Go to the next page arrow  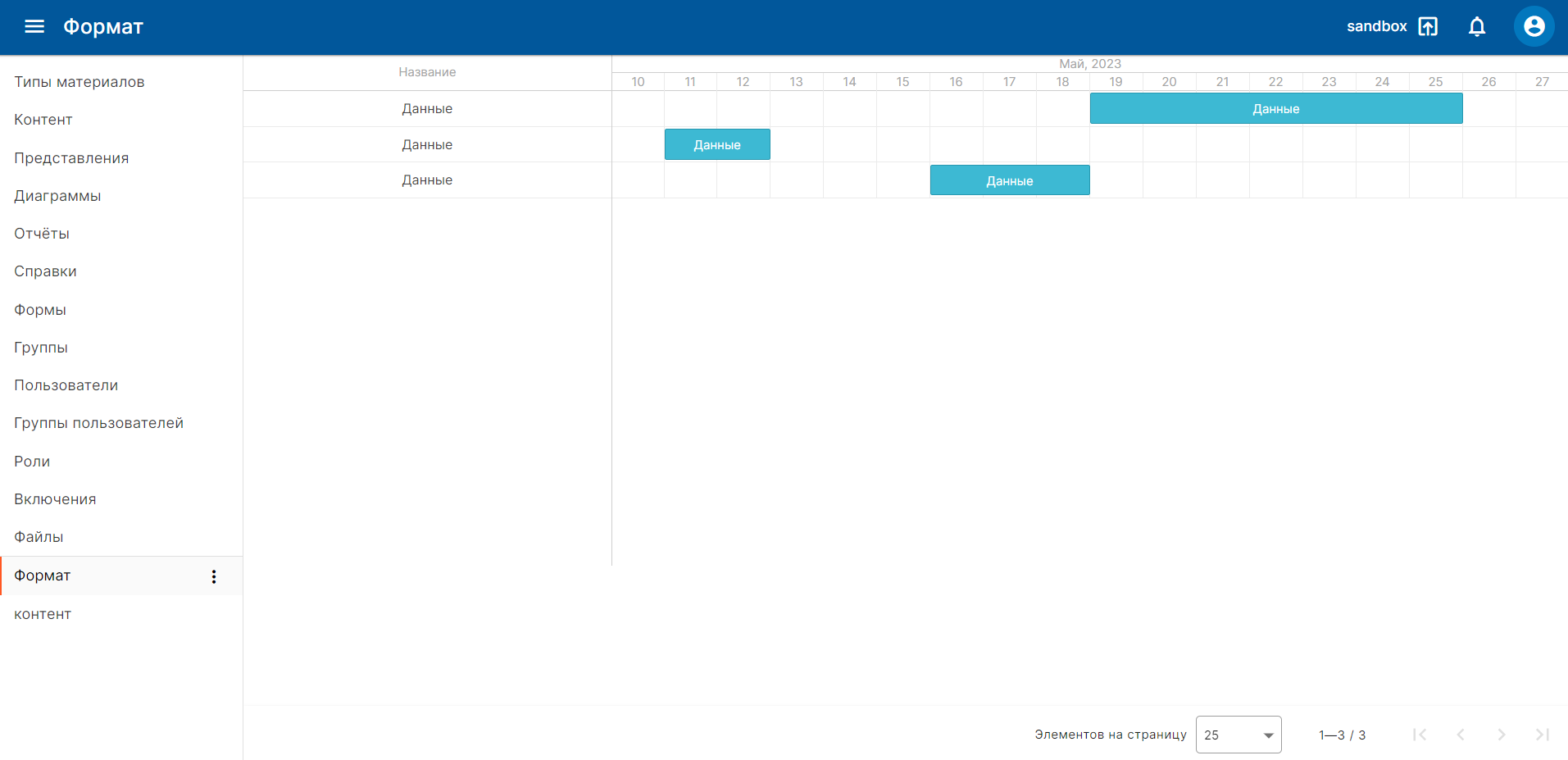coord(1502,735)
